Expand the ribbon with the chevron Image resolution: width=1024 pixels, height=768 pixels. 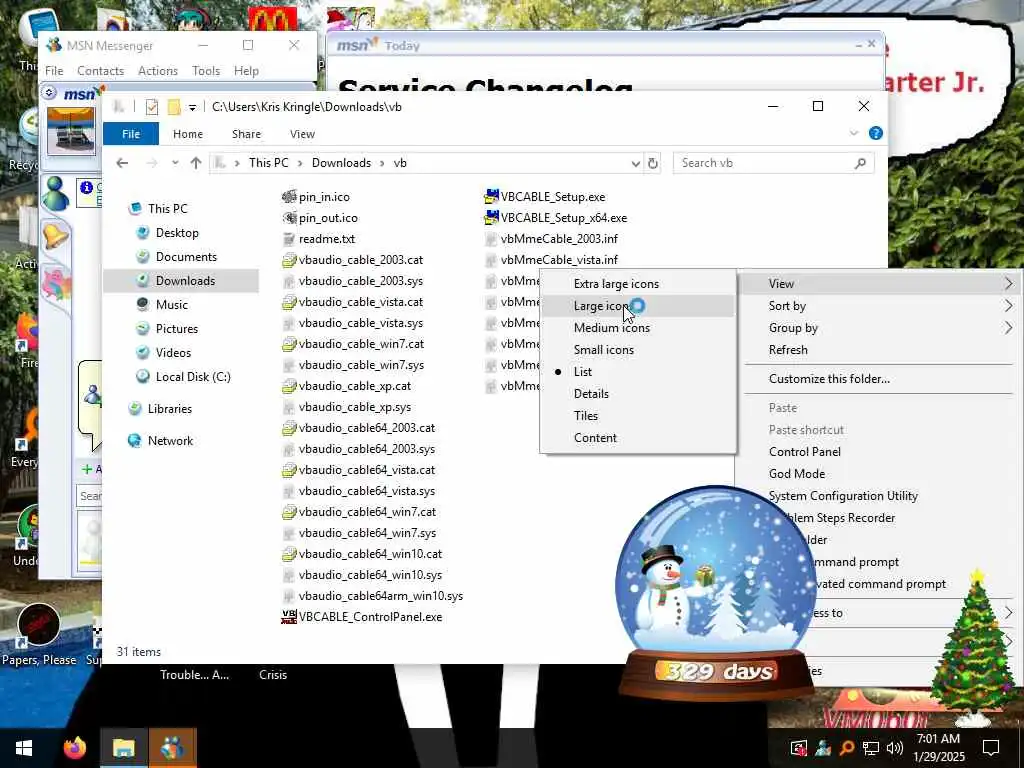point(854,133)
